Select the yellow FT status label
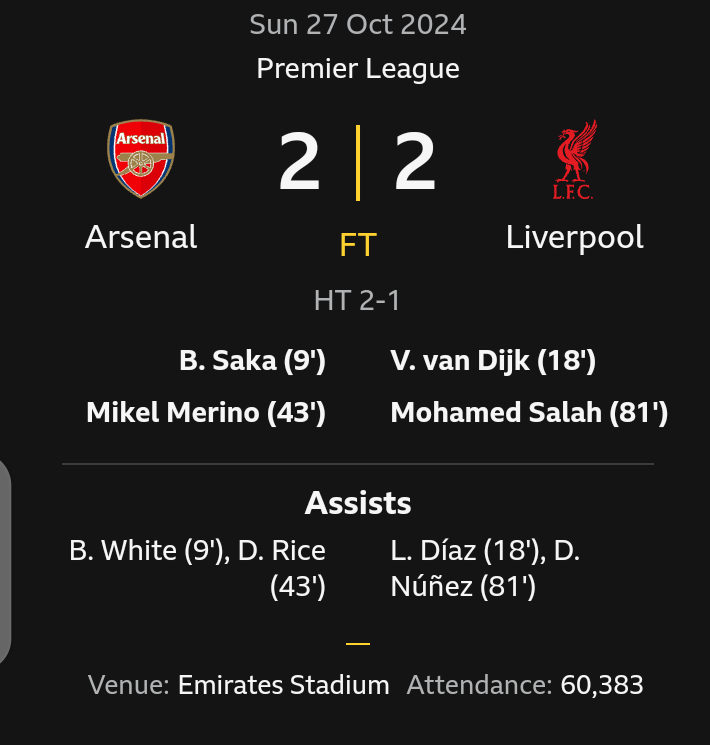Viewport: 710px width, 745px height. [x=358, y=245]
